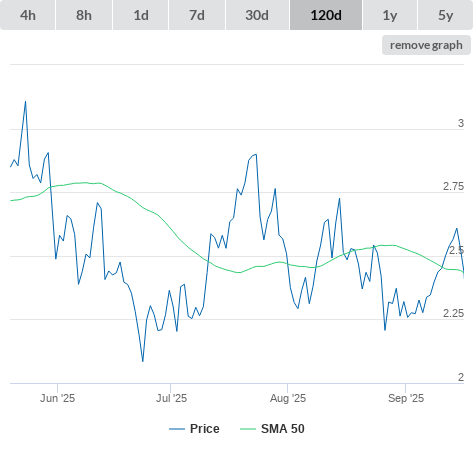
Task: Toggle the Price series in legend
Action: coord(194,429)
